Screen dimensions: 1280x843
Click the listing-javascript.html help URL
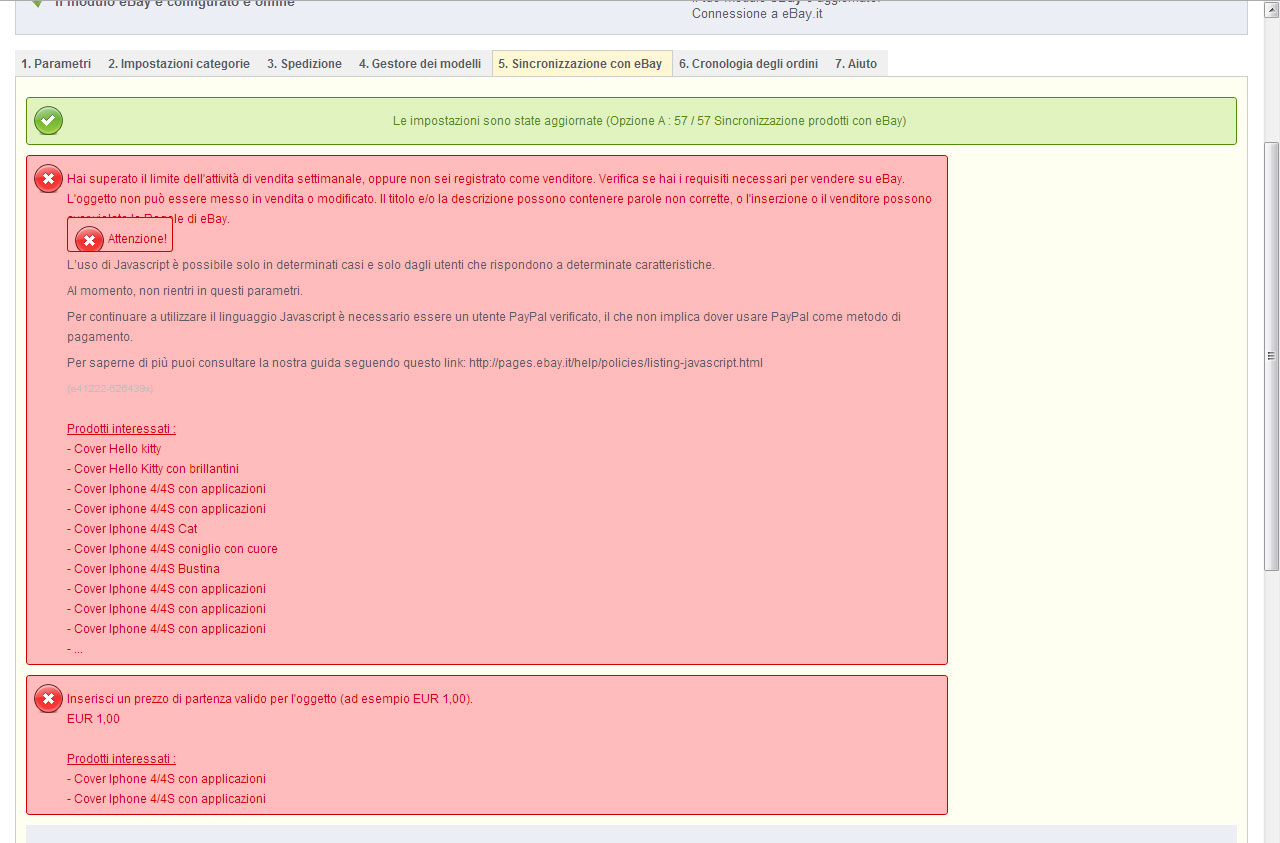(616, 363)
